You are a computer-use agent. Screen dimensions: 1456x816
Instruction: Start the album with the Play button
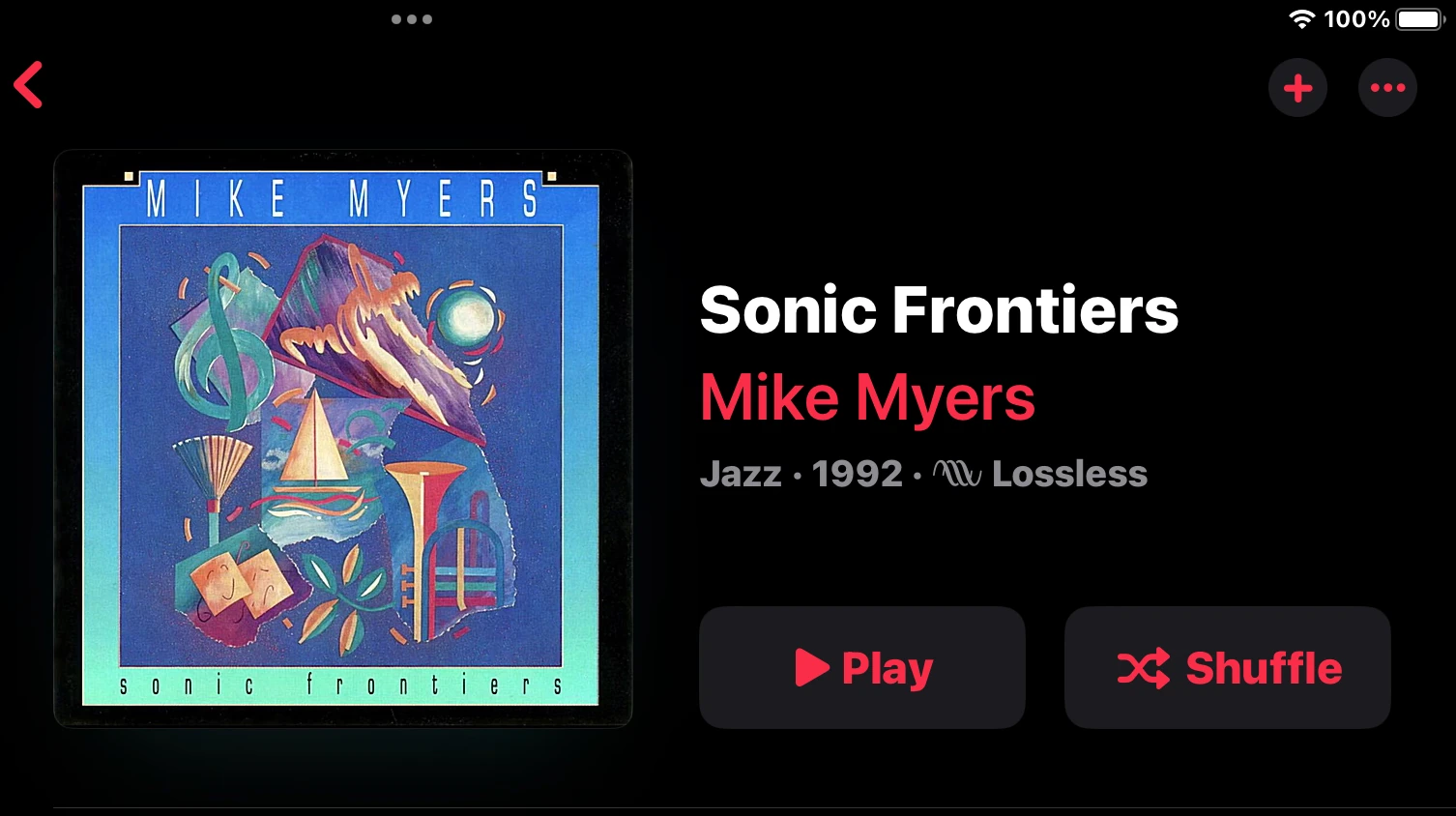862,667
